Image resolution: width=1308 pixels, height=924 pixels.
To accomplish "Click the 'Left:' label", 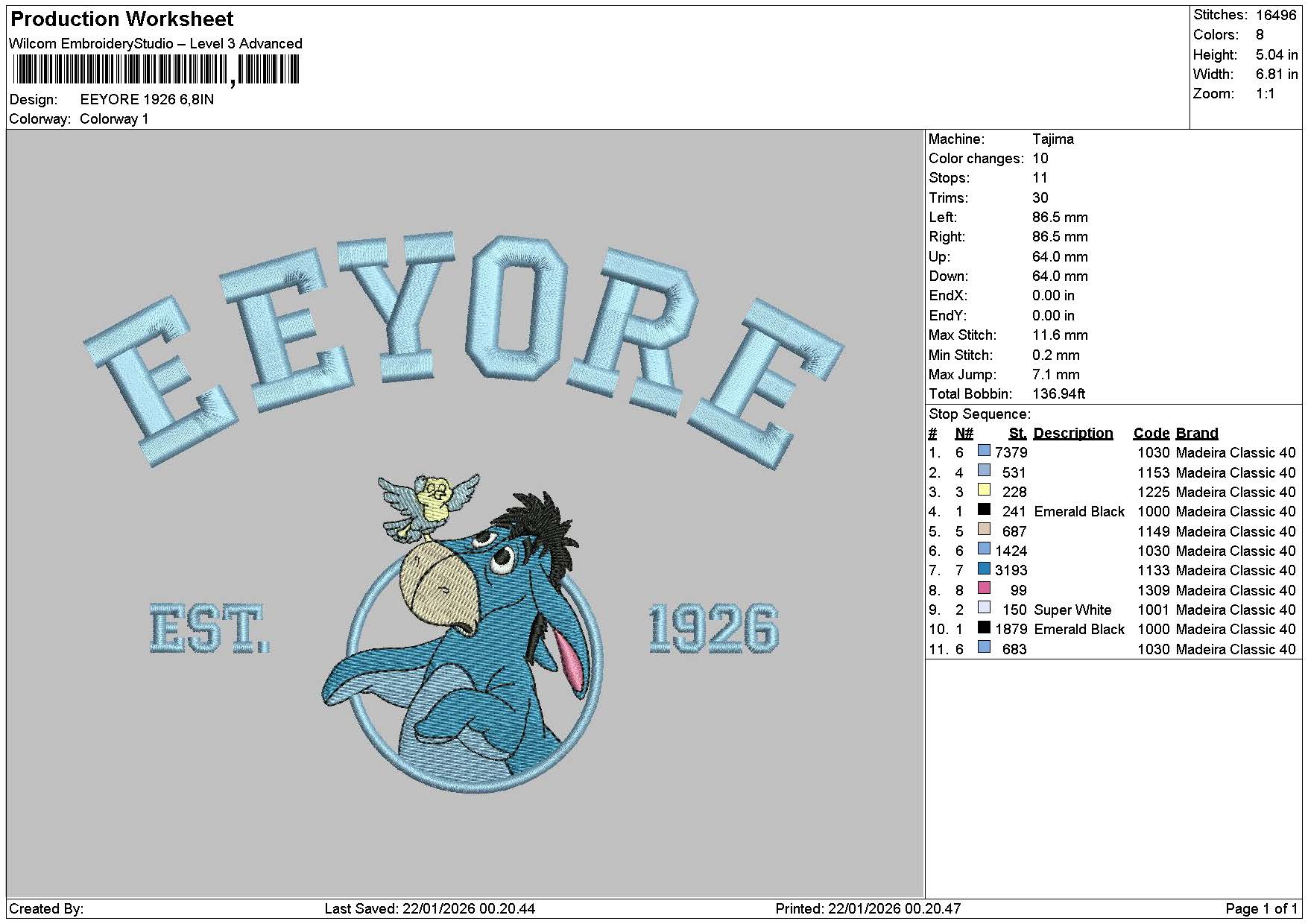I will pyautogui.click(x=943, y=217).
